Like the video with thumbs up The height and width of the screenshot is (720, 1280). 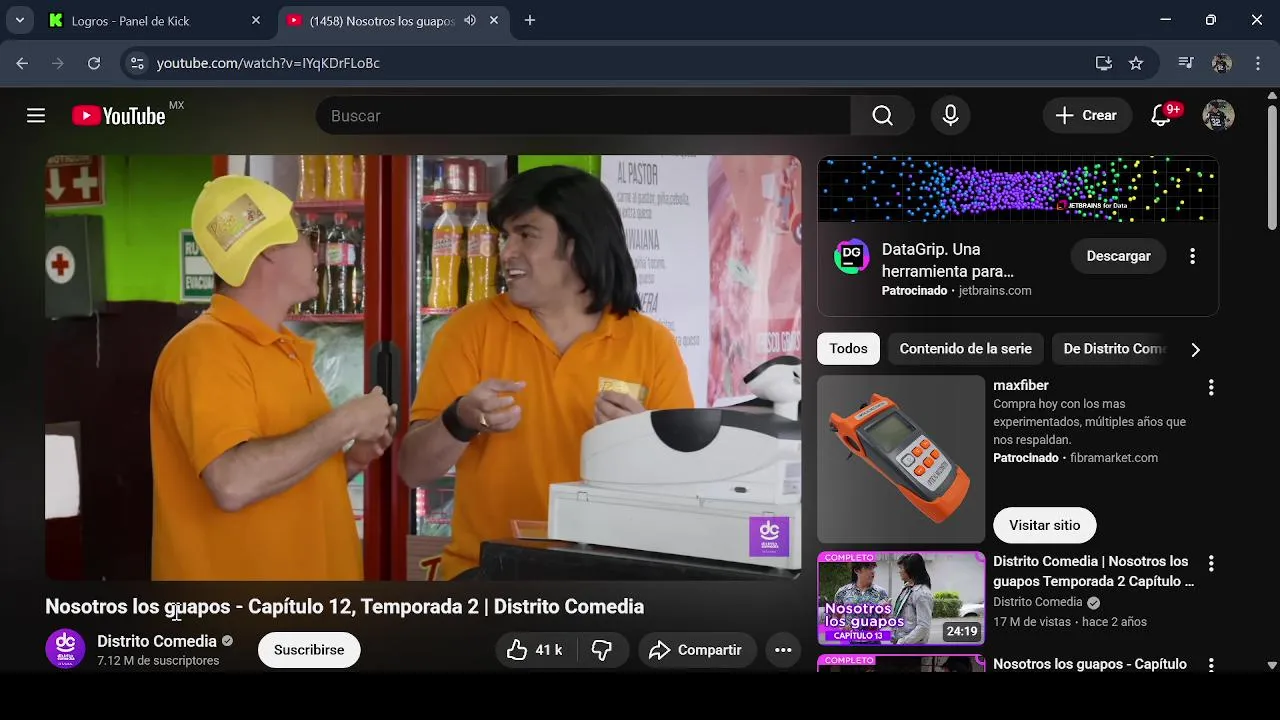[x=534, y=650]
